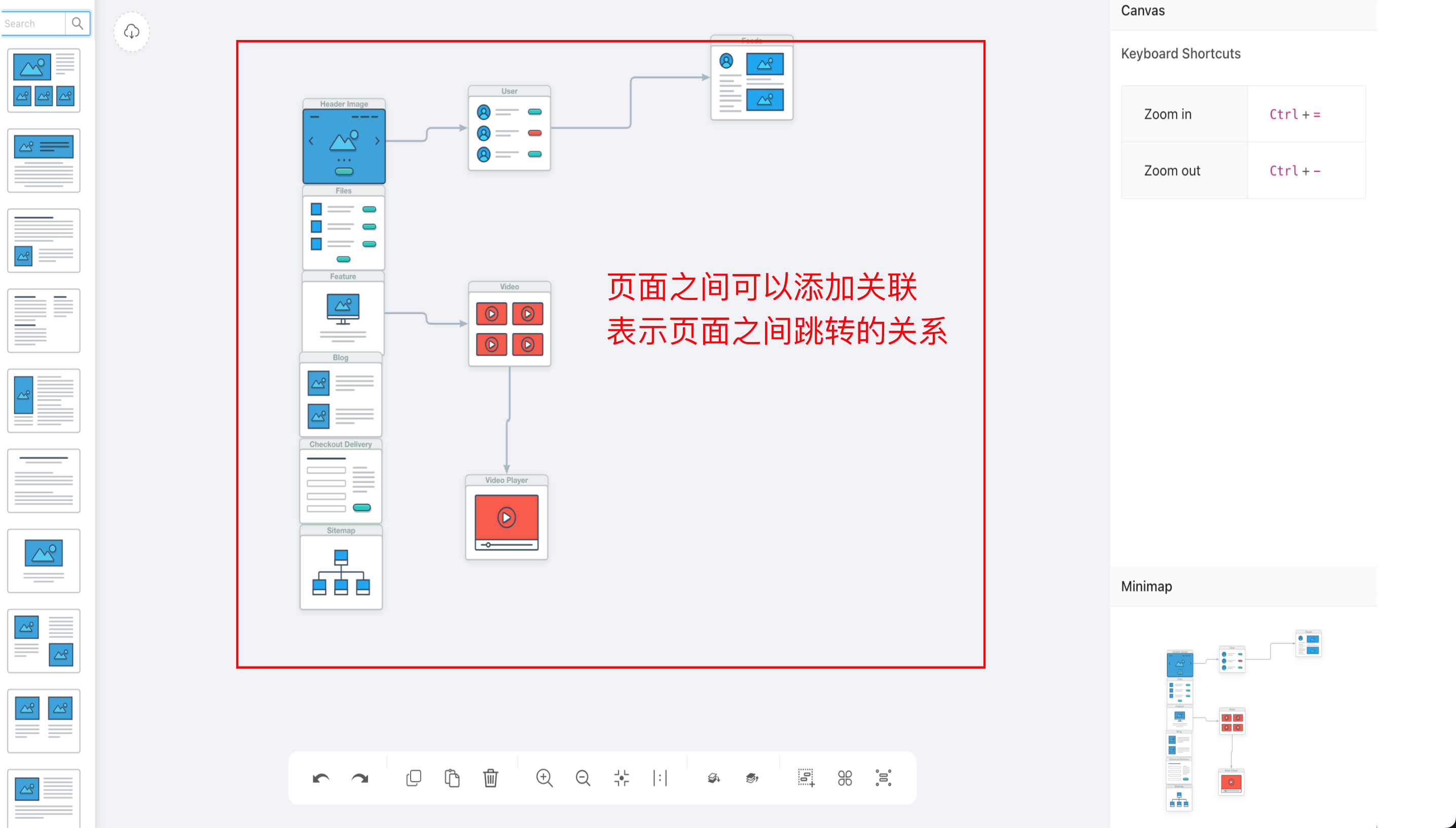
Task: Select the Blog page node
Action: [x=341, y=395]
